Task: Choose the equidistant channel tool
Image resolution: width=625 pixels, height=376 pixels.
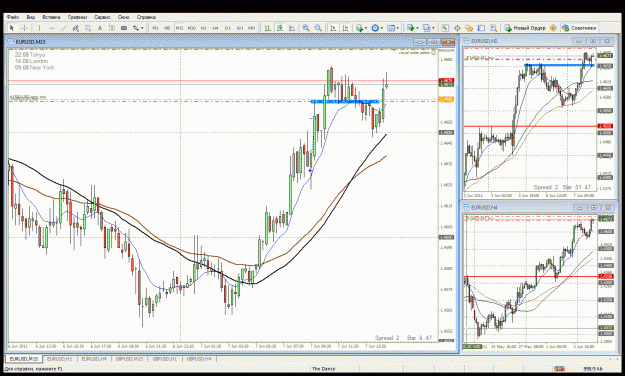Action: pos(76,28)
